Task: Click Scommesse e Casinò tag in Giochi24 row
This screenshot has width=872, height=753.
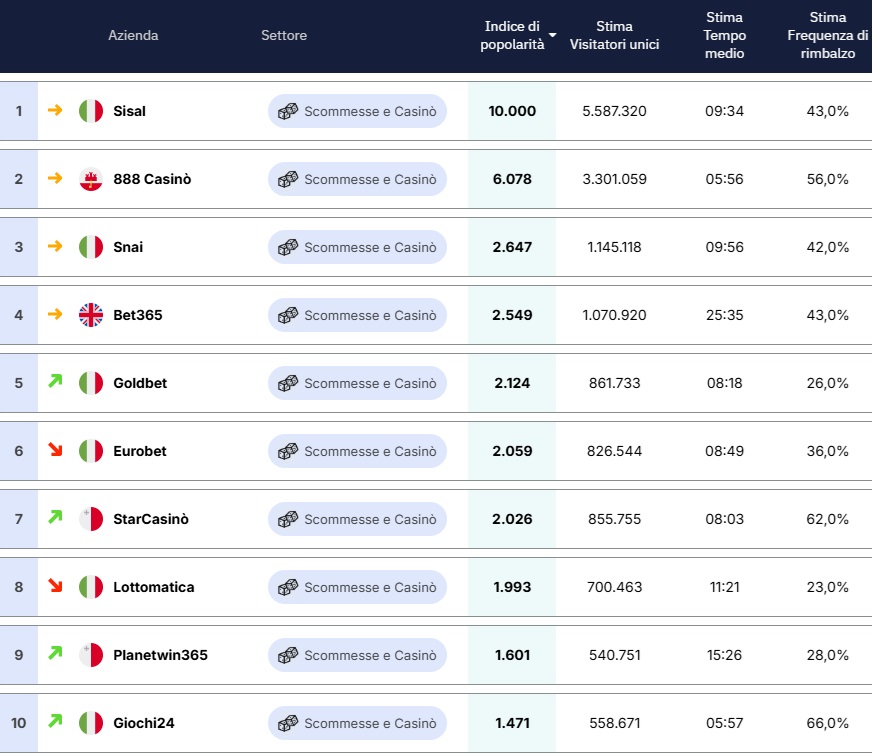Action: click(x=357, y=723)
